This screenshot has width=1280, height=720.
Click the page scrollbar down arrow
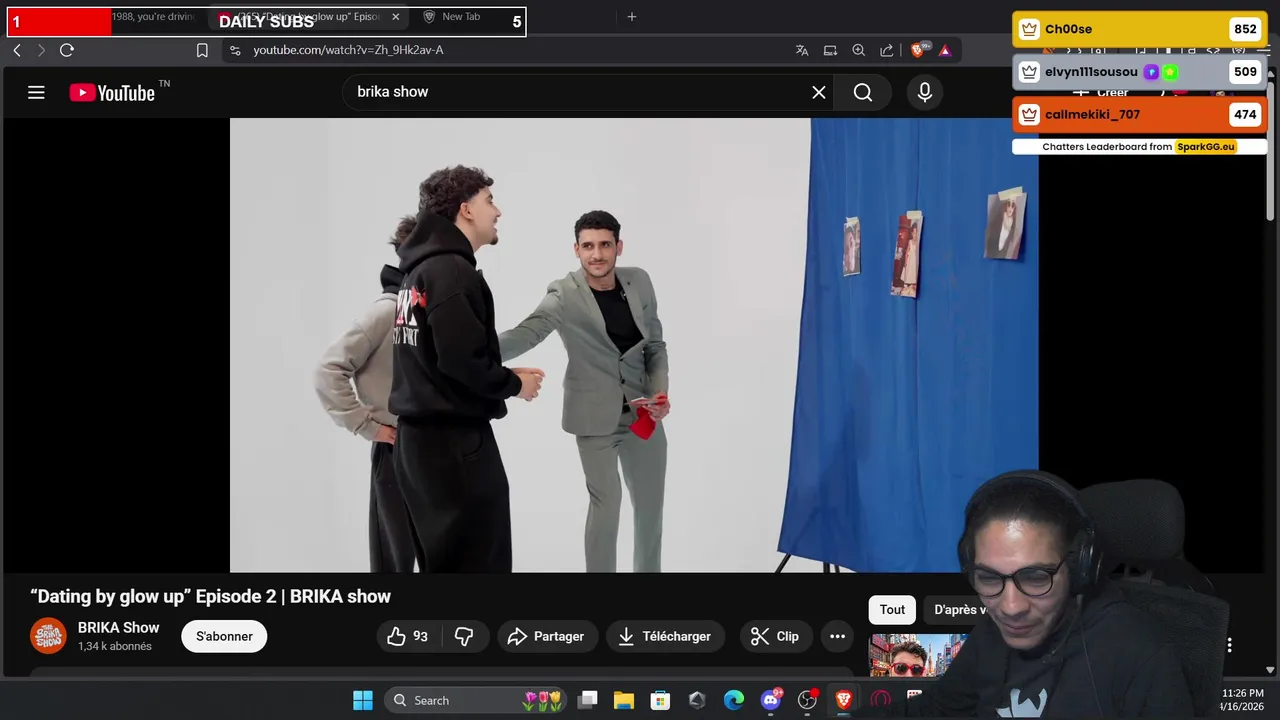[x=1270, y=670]
